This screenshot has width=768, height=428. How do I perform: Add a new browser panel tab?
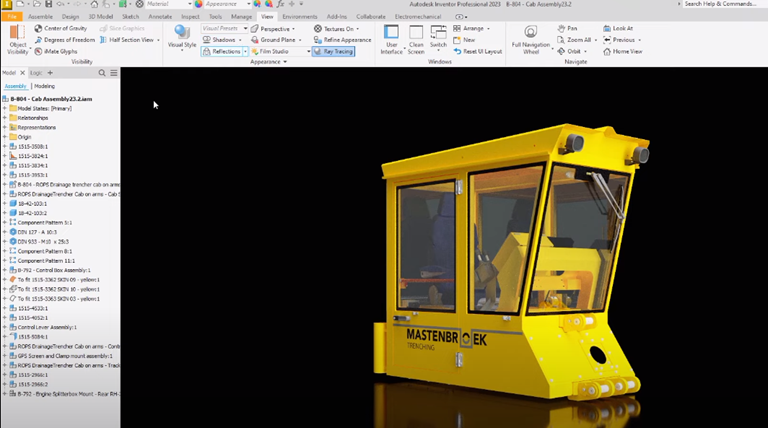50,73
